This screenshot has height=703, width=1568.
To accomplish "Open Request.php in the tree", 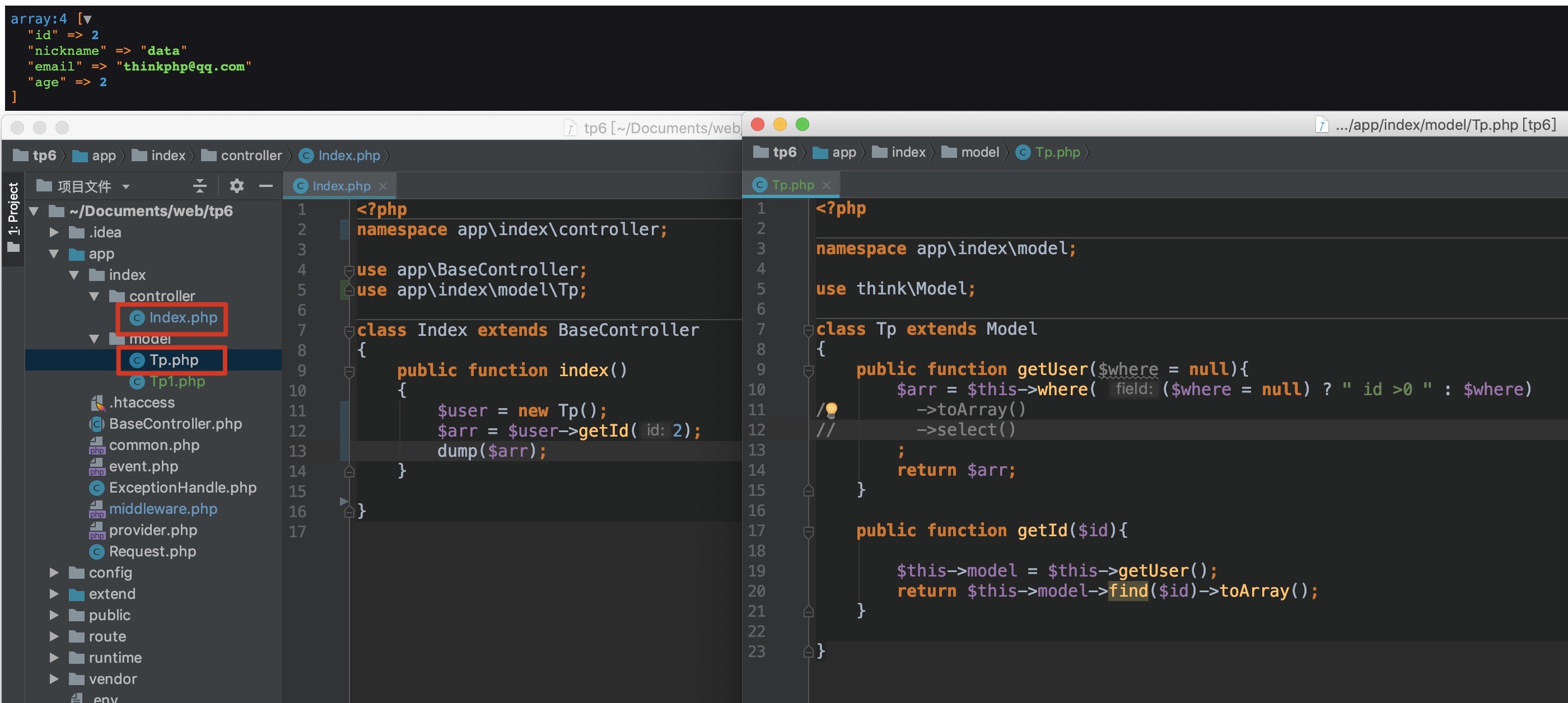I will click(x=143, y=551).
